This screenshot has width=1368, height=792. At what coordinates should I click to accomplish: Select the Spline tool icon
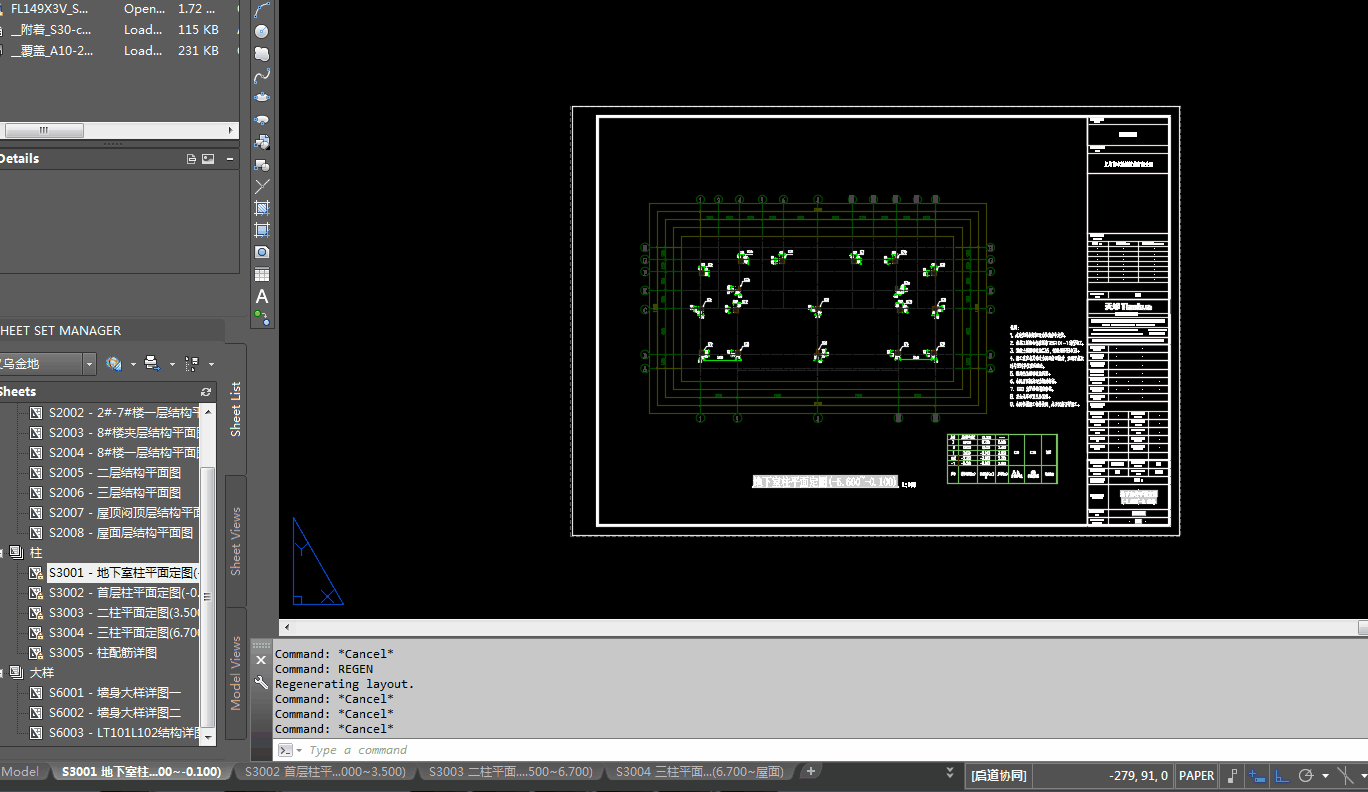point(262,76)
